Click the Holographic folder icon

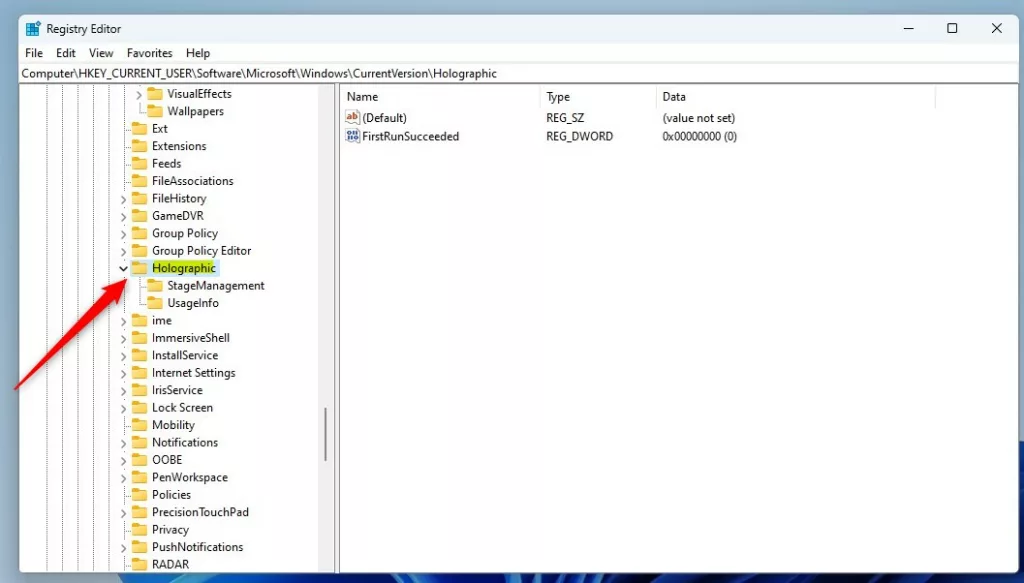[139, 268]
